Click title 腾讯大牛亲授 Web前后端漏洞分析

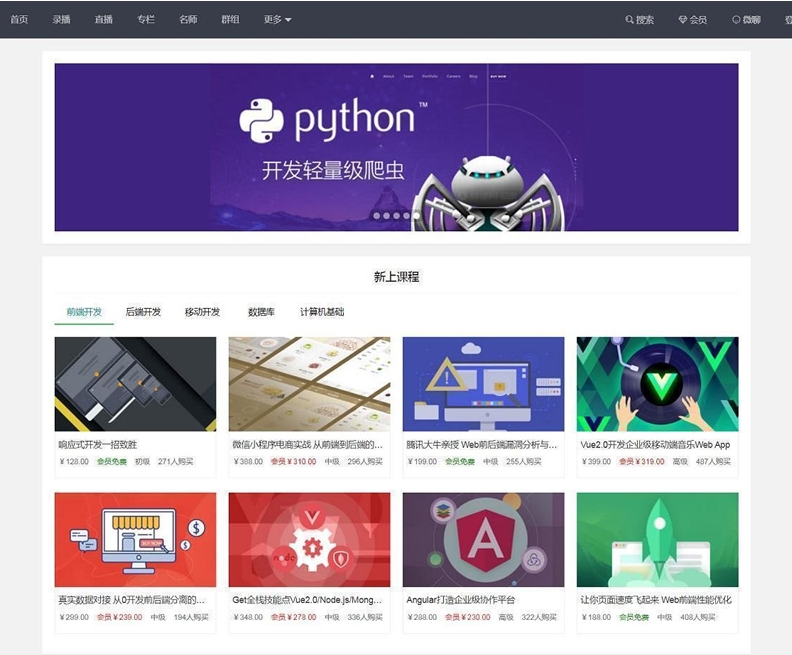point(481,445)
